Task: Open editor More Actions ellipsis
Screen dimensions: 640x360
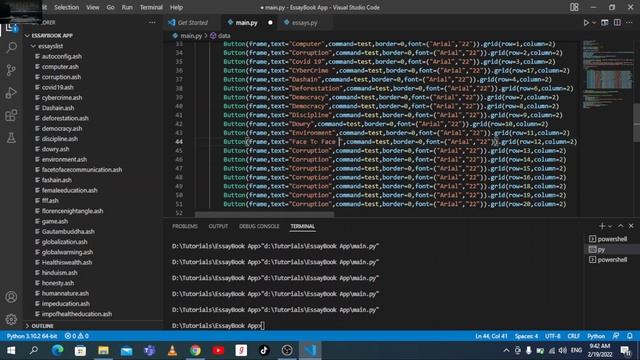Action: point(629,23)
